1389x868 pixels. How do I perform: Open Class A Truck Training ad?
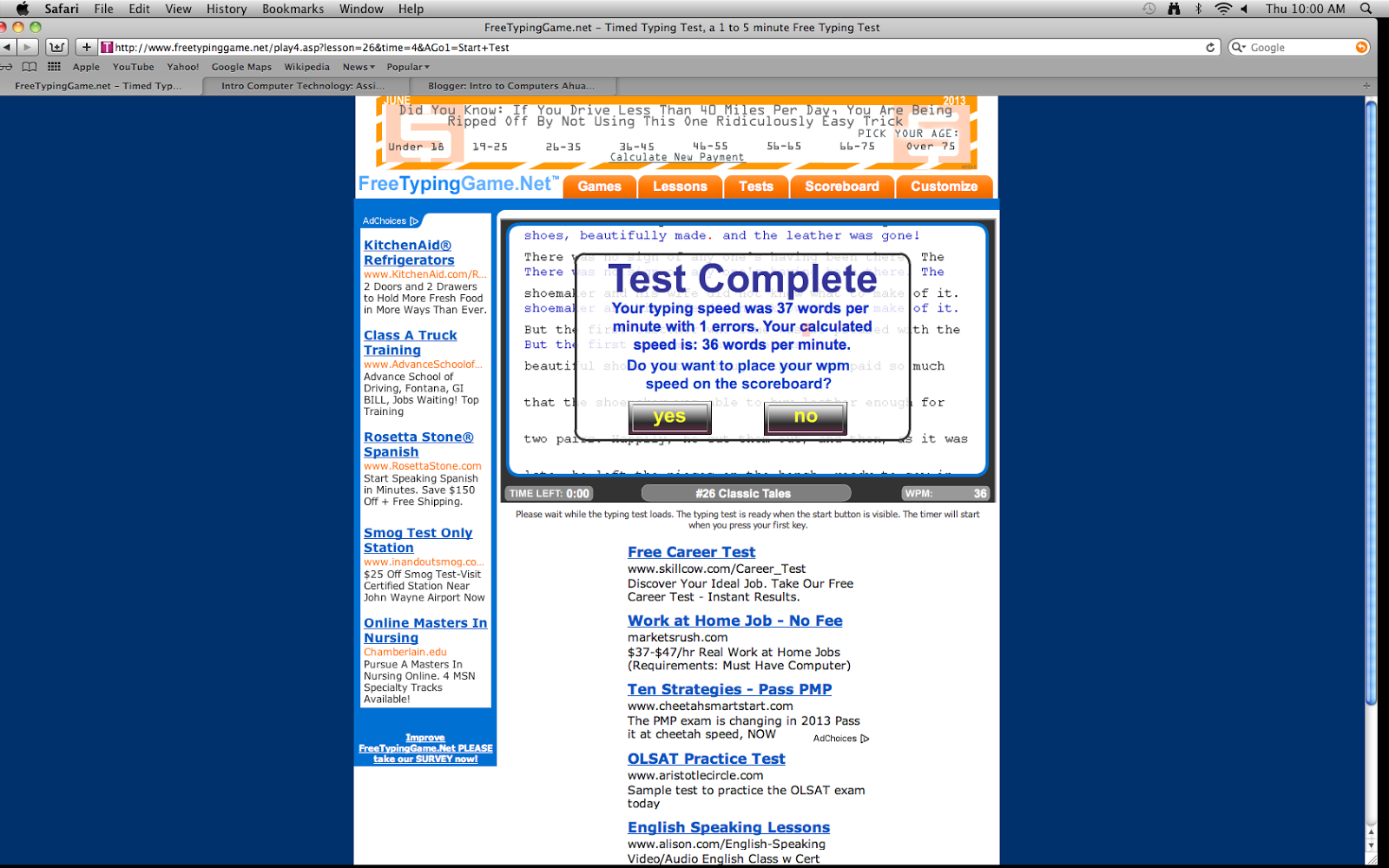410,343
